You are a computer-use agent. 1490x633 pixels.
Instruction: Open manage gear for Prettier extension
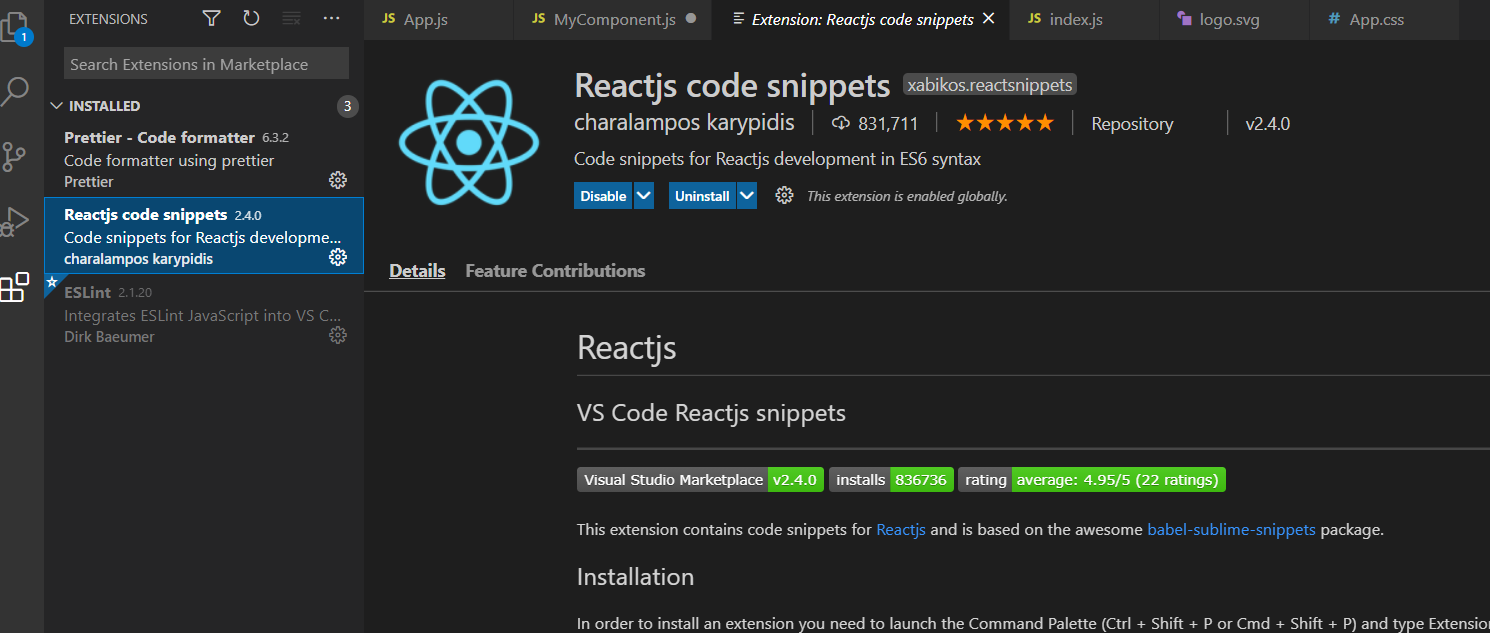(x=338, y=180)
